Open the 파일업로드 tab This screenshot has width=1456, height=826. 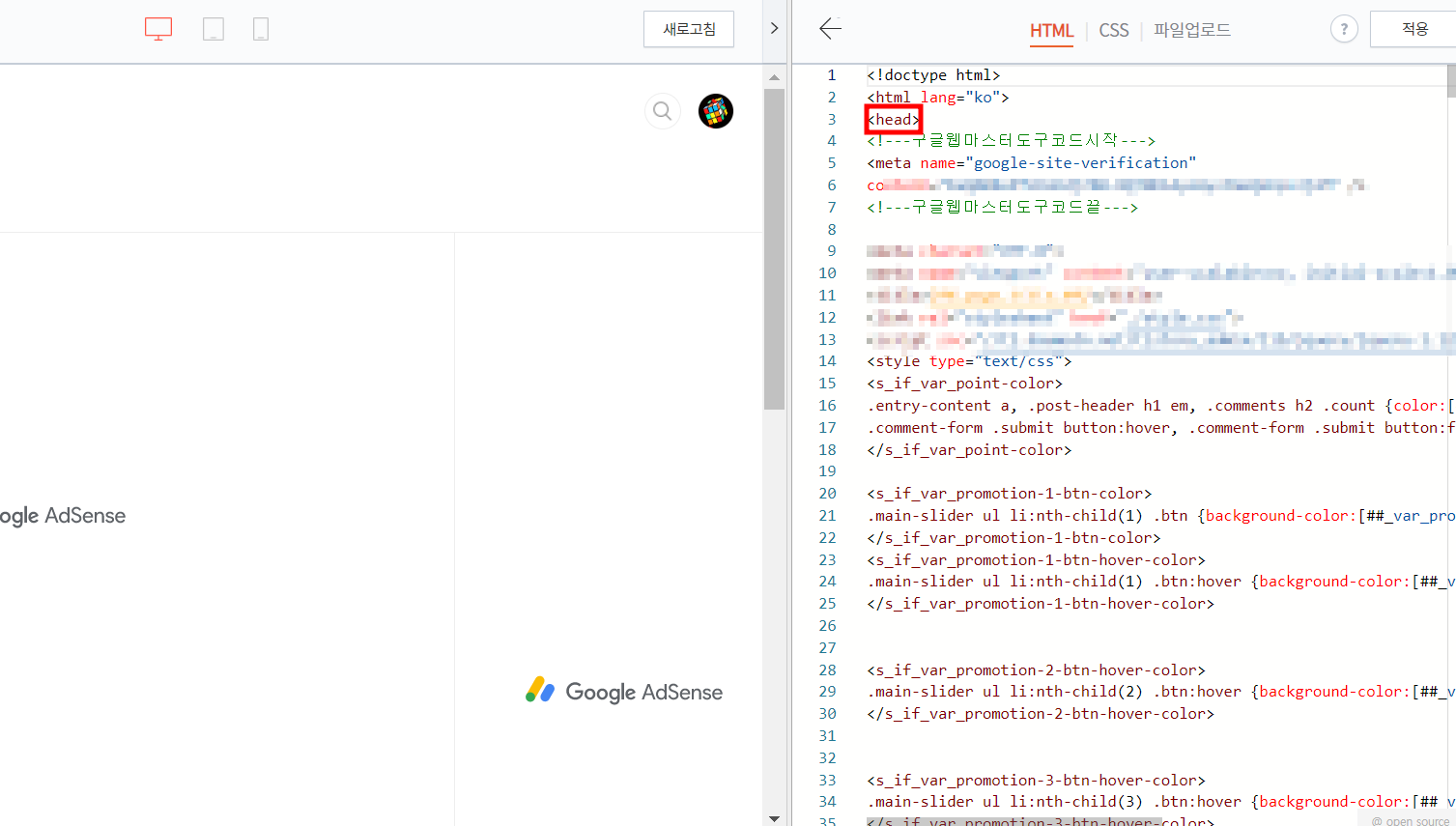click(x=1192, y=31)
